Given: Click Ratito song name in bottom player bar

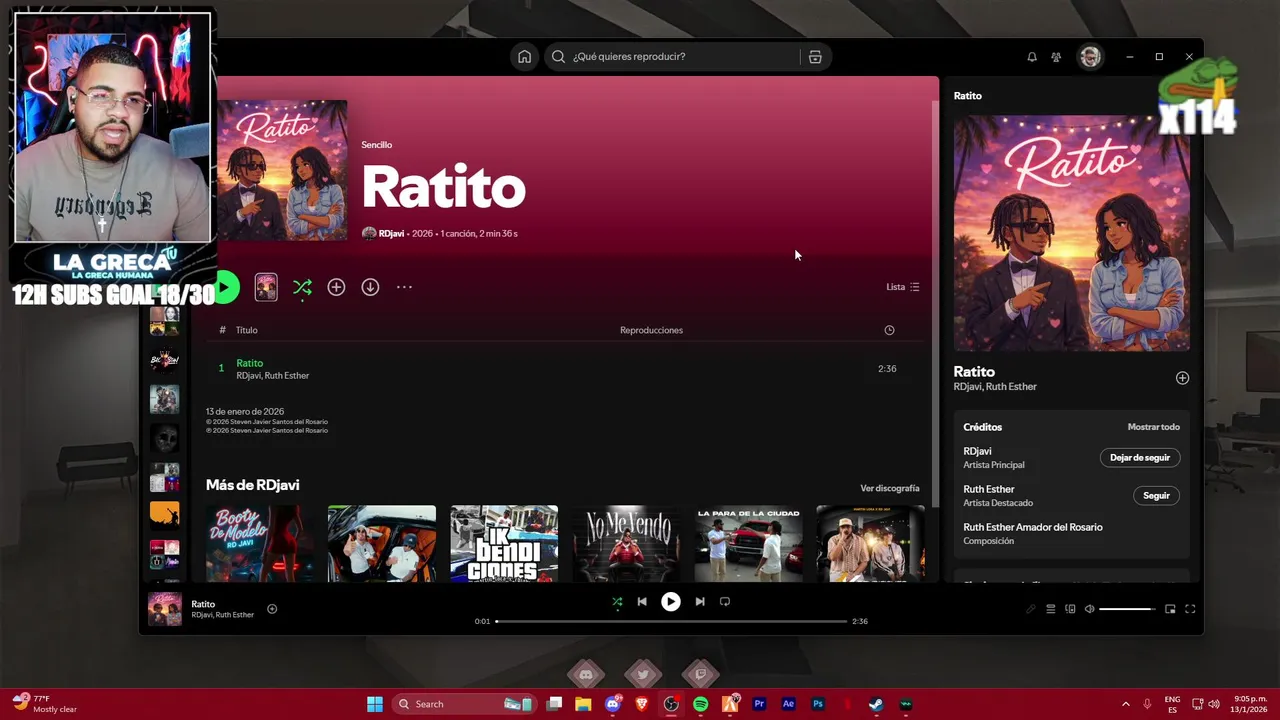Looking at the screenshot, I should pyautogui.click(x=203, y=604).
